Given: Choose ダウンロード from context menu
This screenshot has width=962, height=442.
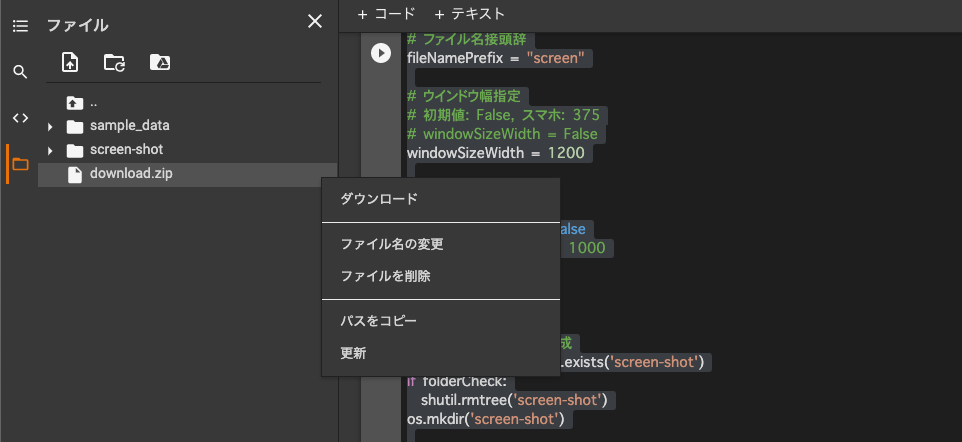Looking at the screenshot, I should (441, 199).
